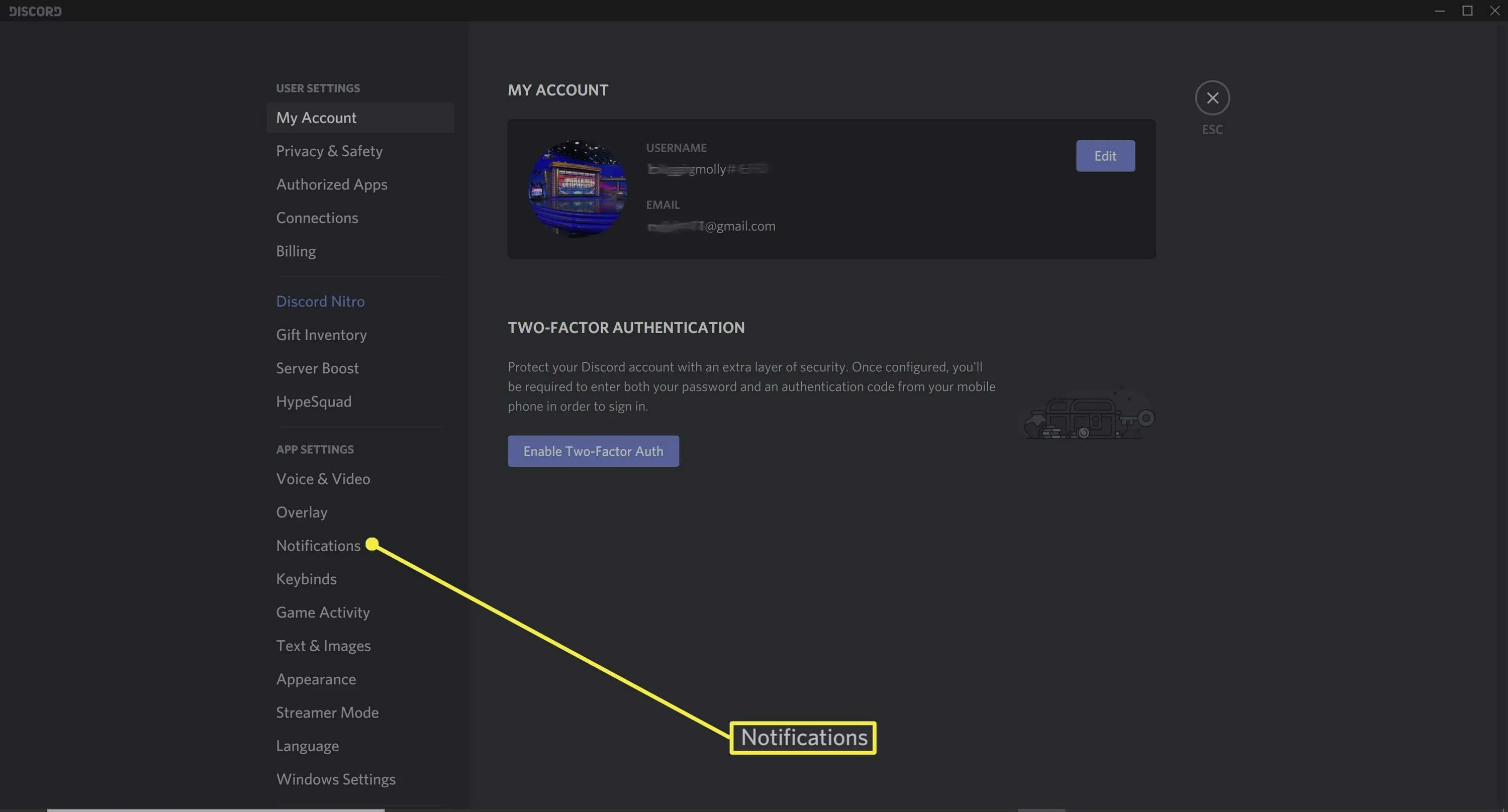This screenshot has width=1508, height=812.
Task: Open HypeSquad settings menu item
Action: coord(313,401)
